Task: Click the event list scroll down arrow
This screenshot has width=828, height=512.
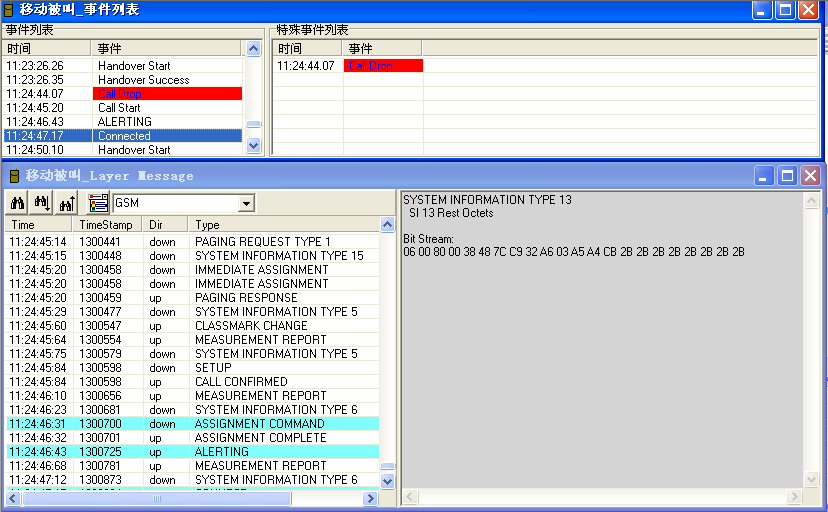Action: click(253, 146)
